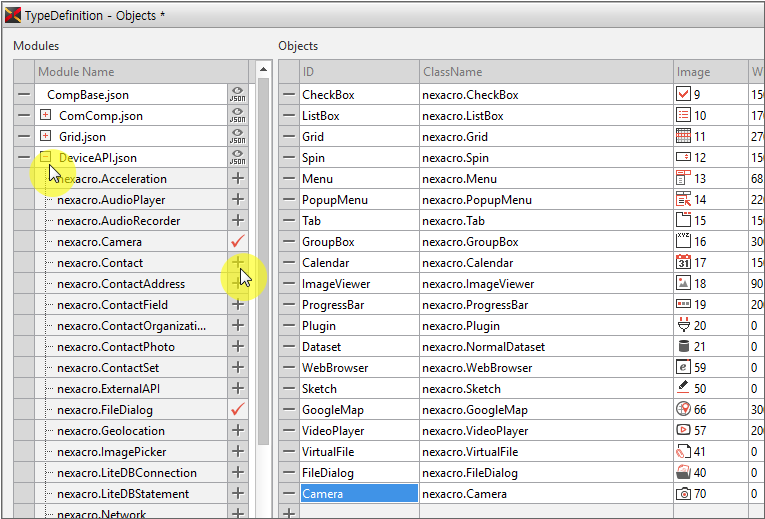Expand the ComComp.json module
Screen dimensions: 765x519
(x=45, y=116)
